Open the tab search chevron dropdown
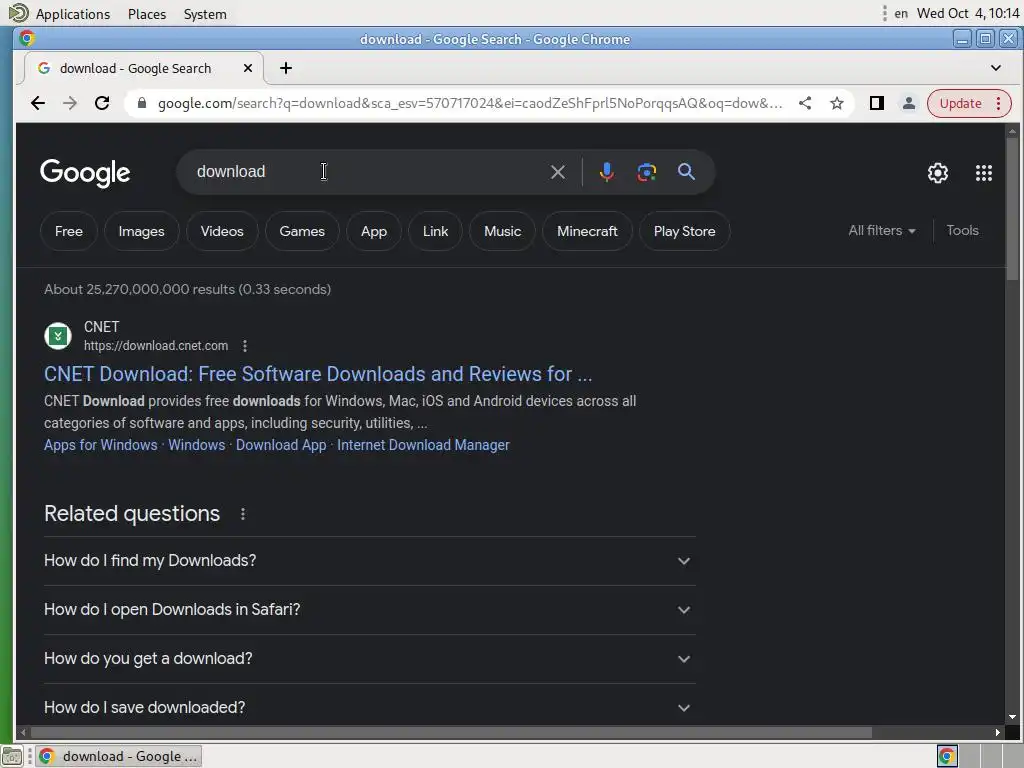Viewport: 1024px width, 768px height. click(x=995, y=68)
